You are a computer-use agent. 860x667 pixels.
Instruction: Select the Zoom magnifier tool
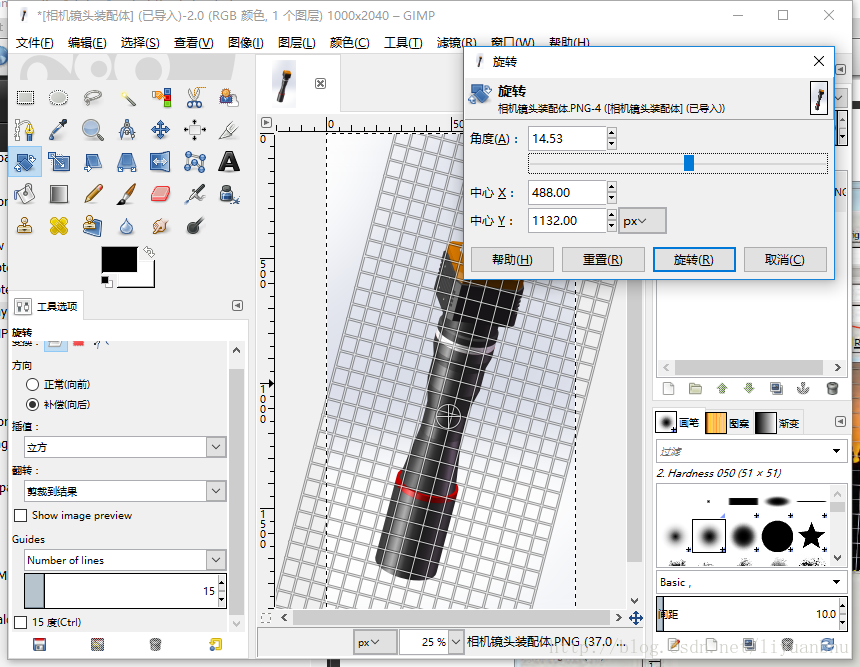[93, 130]
